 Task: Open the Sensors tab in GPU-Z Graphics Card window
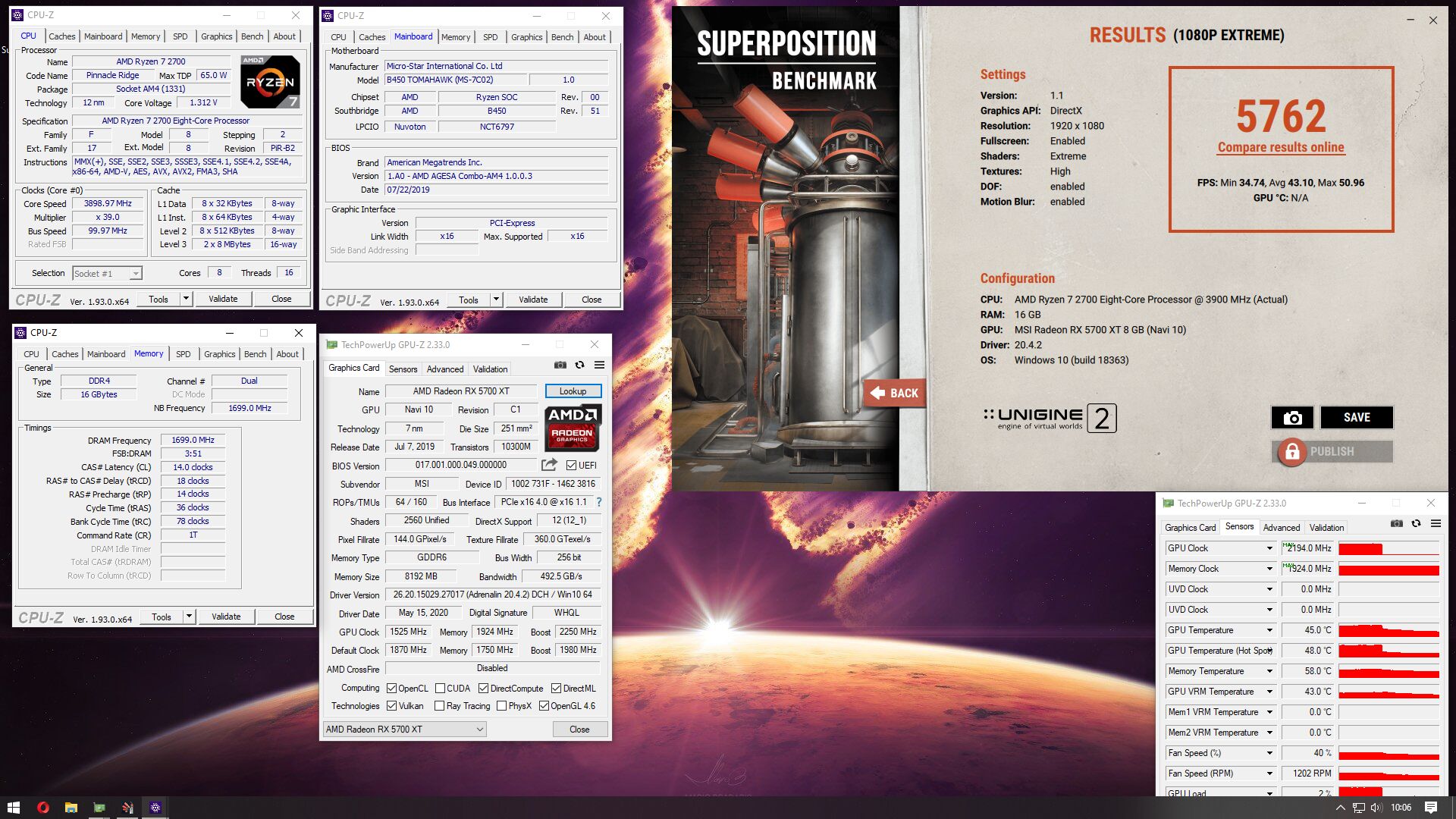click(403, 369)
